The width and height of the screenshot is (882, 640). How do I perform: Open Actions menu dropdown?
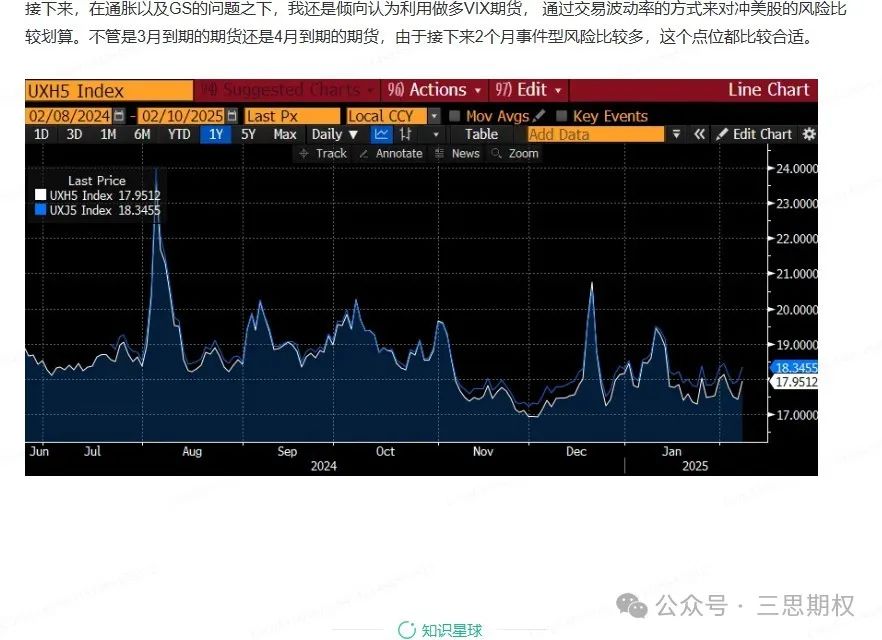pyautogui.click(x=434, y=90)
